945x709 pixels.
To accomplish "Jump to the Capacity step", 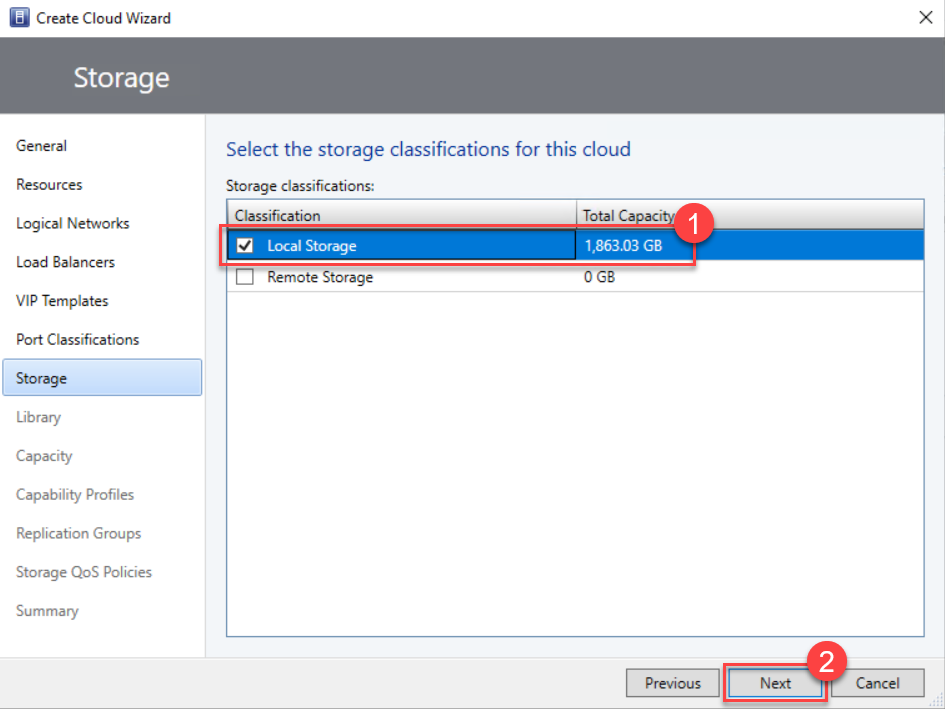I will [44, 455].
